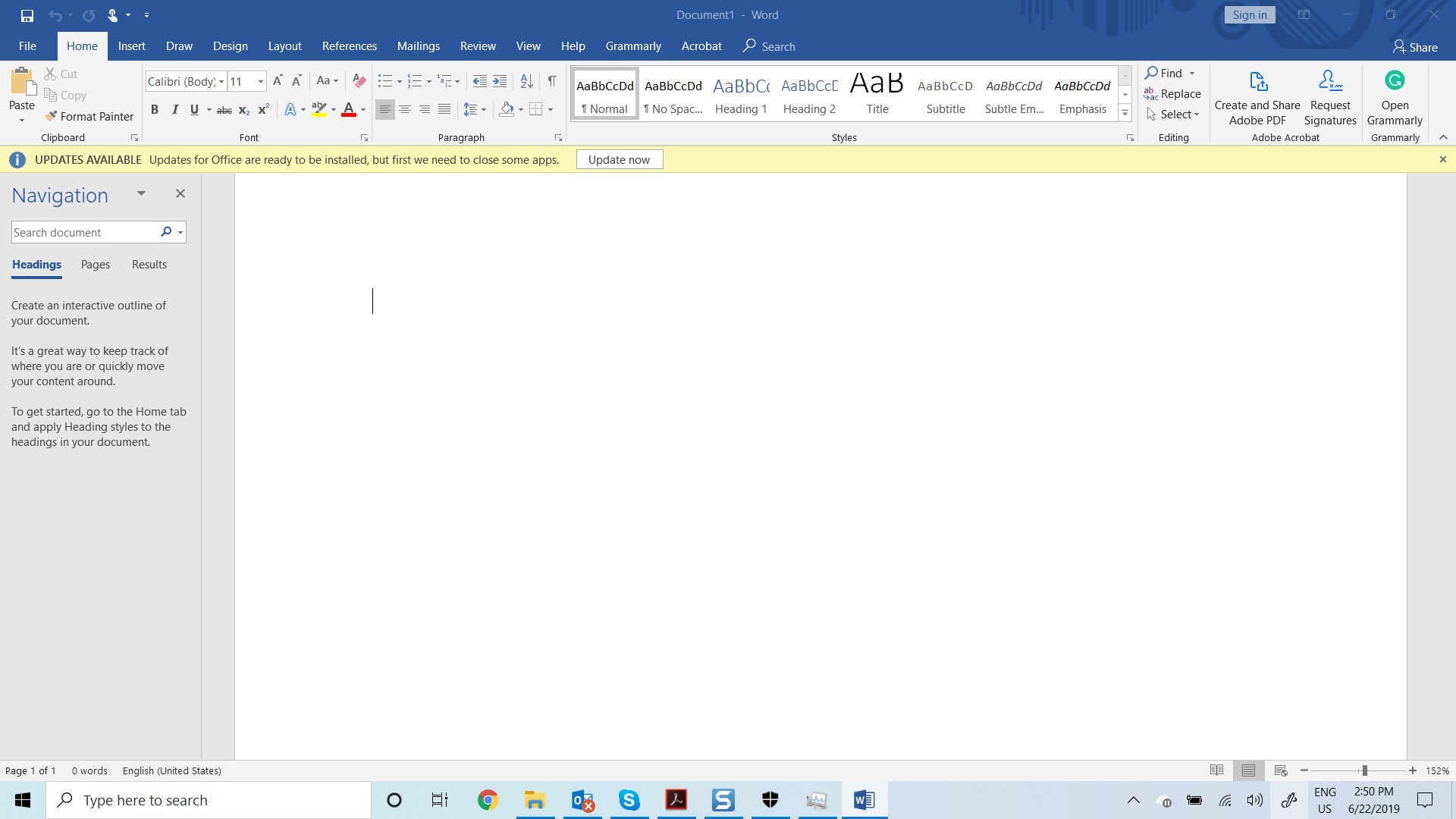Viewport: 1456px width, 819px height.
Task: Open the References tab
Action: click(349, 46)
